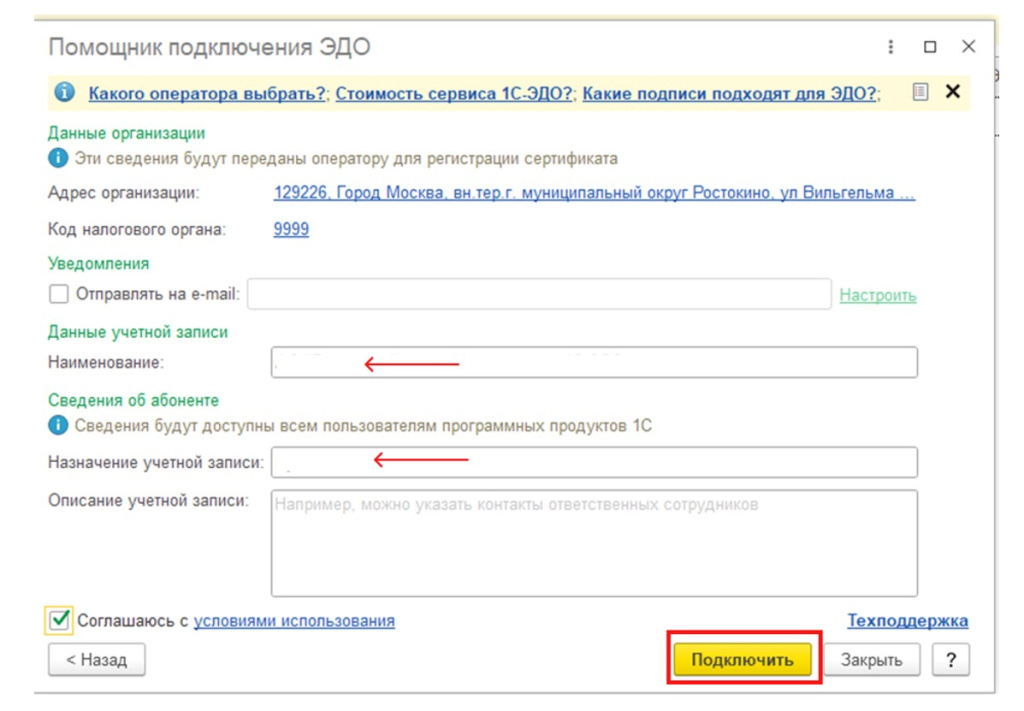Click into 'Описание учетной записи' text area
The image size is (1024, 711).
pos(594,543)
